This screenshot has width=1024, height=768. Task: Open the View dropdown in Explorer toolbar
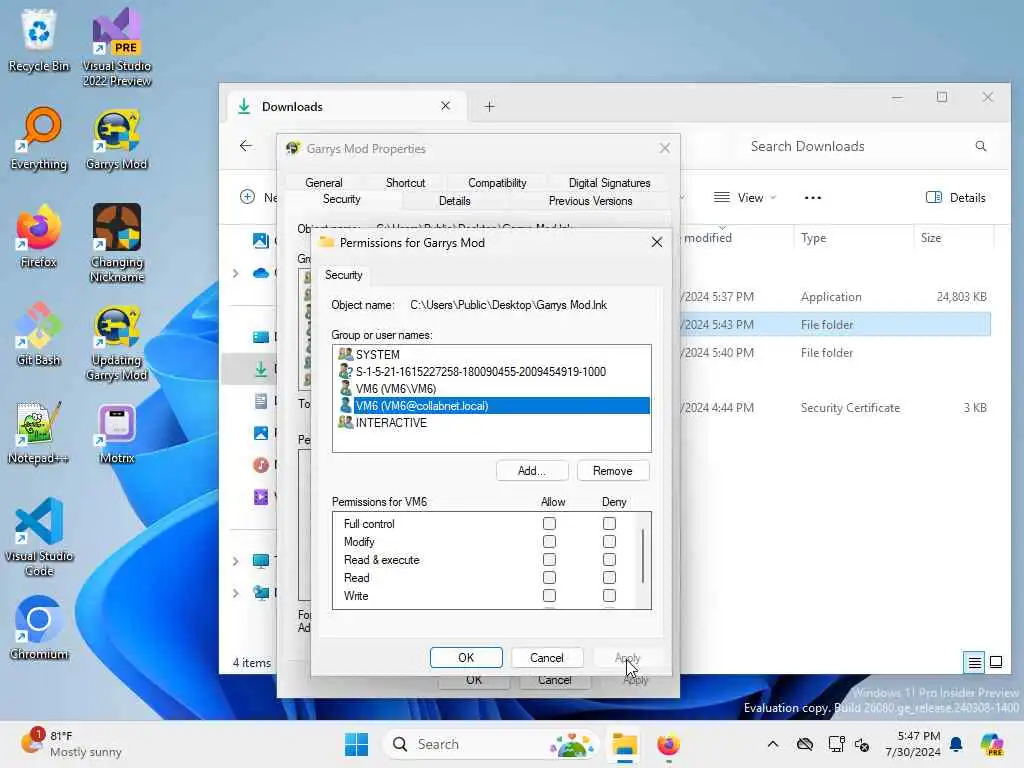pos(745,197)
